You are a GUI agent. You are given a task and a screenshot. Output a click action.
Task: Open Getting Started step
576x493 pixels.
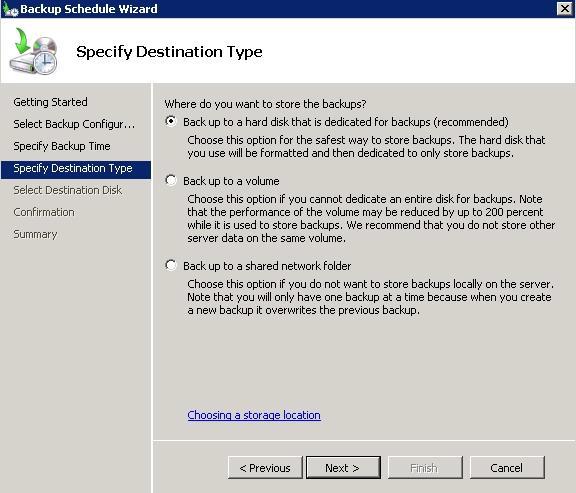50,102
